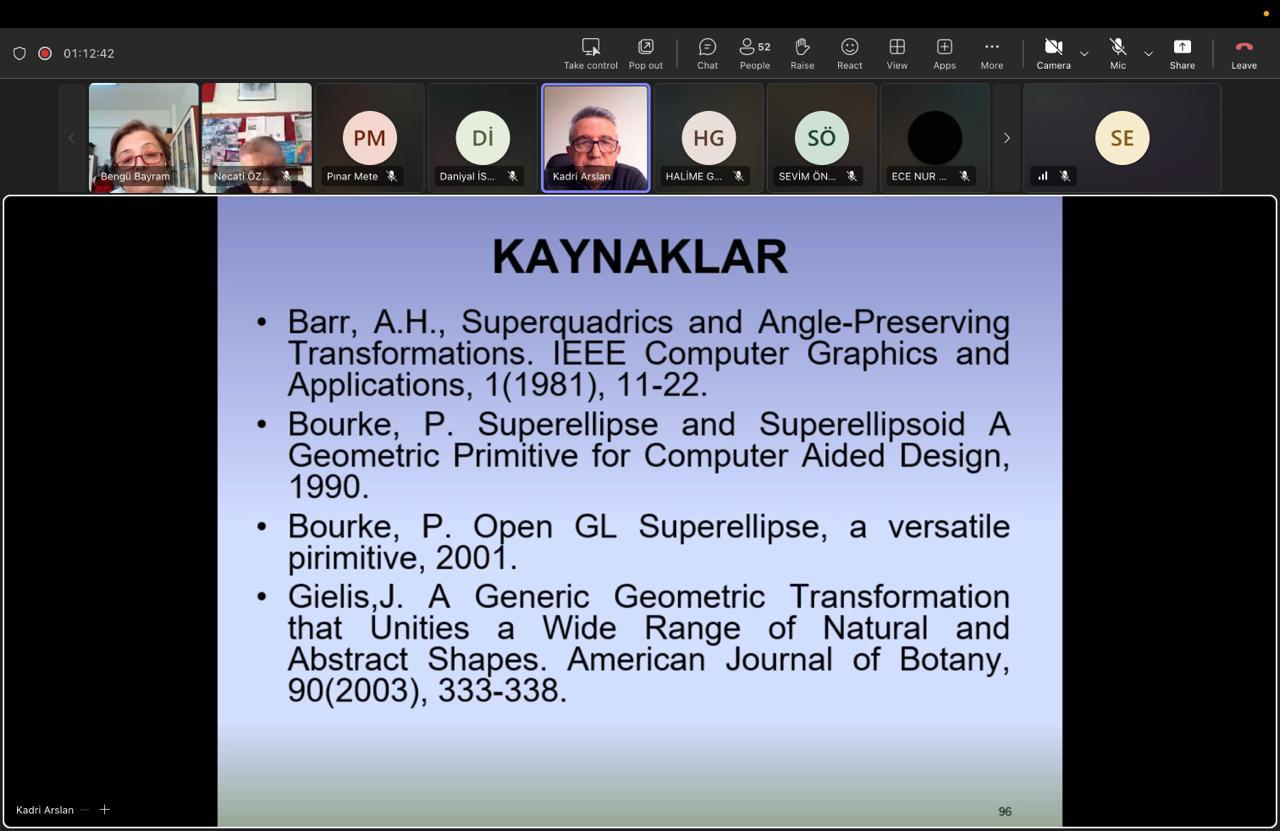This screenshot has width=1280, height=831.
Task: Open the Chat panel
Action: 707,54
